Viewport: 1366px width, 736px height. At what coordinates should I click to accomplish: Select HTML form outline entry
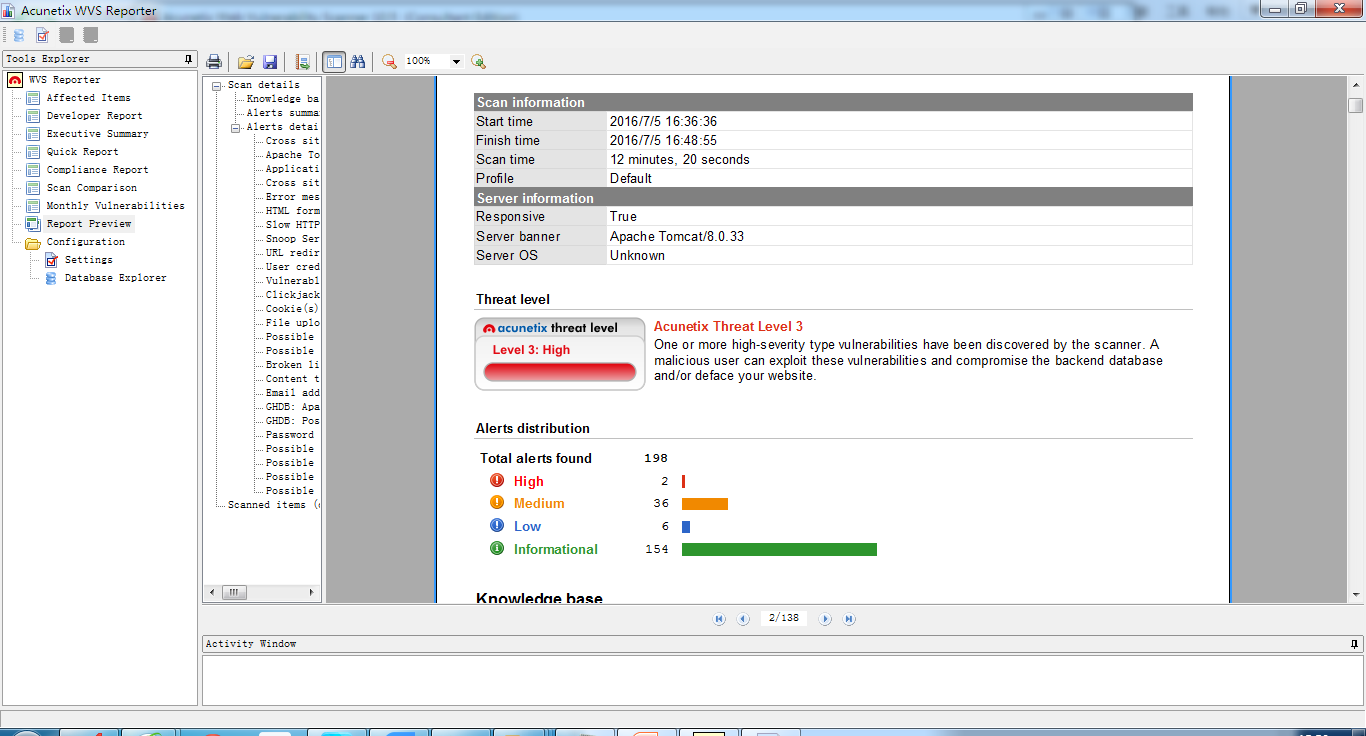coord(292,211)
